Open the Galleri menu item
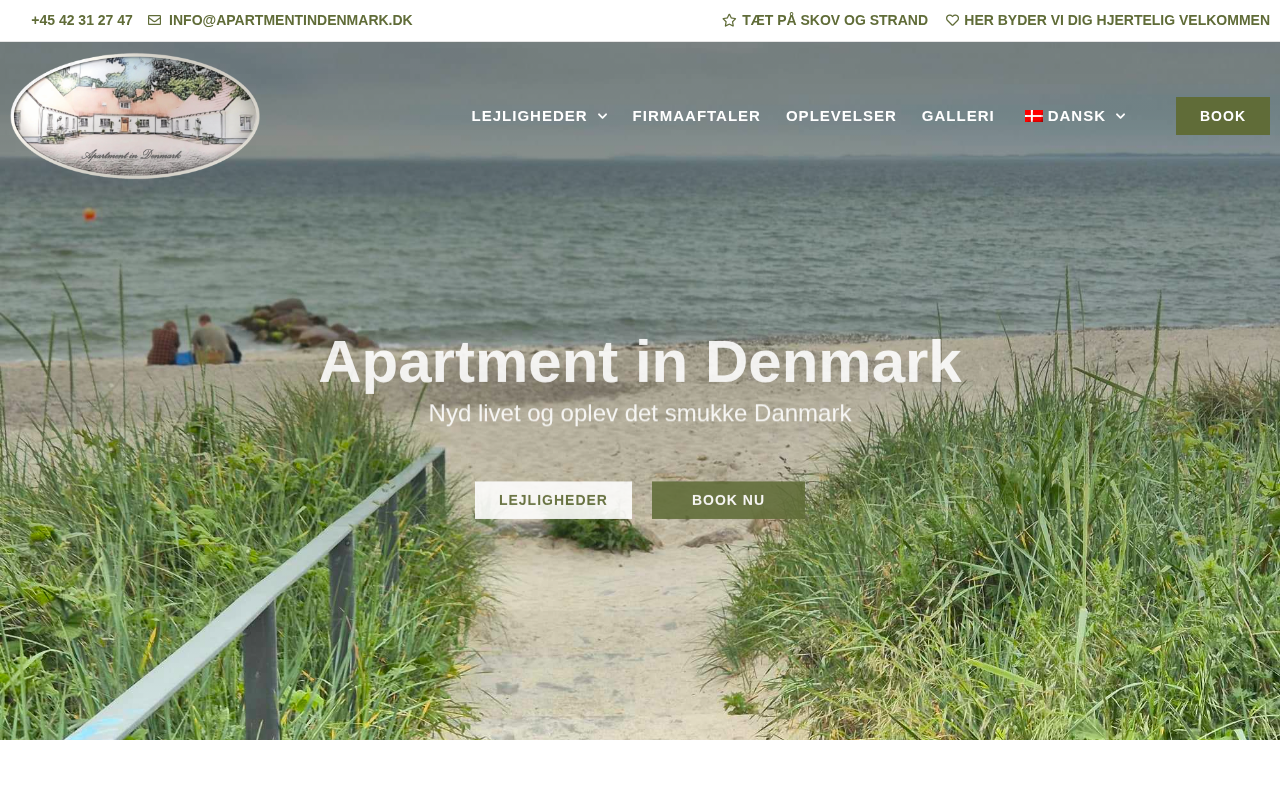The width and height of the screenshot is (1280, 800). tap(958, 116)
